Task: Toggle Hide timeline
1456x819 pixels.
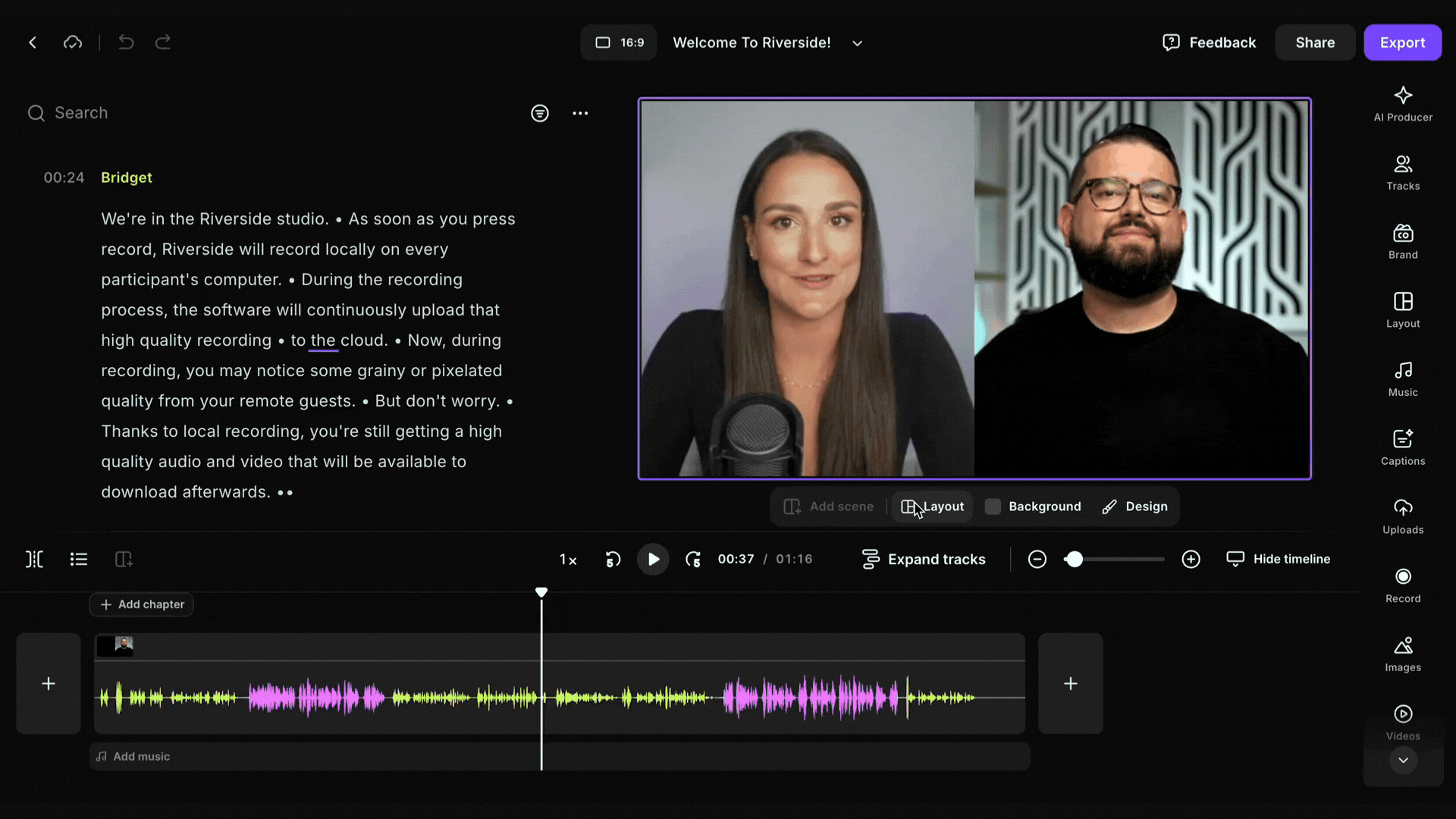Action: (1279, 559)
